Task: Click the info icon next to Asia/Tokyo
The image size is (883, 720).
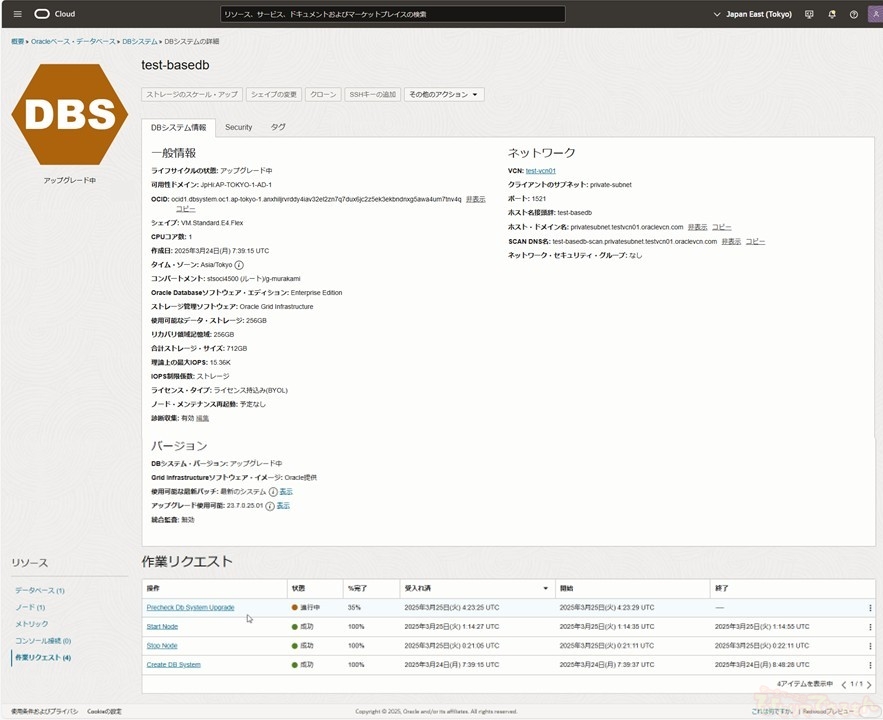Action: click(239, 265)
